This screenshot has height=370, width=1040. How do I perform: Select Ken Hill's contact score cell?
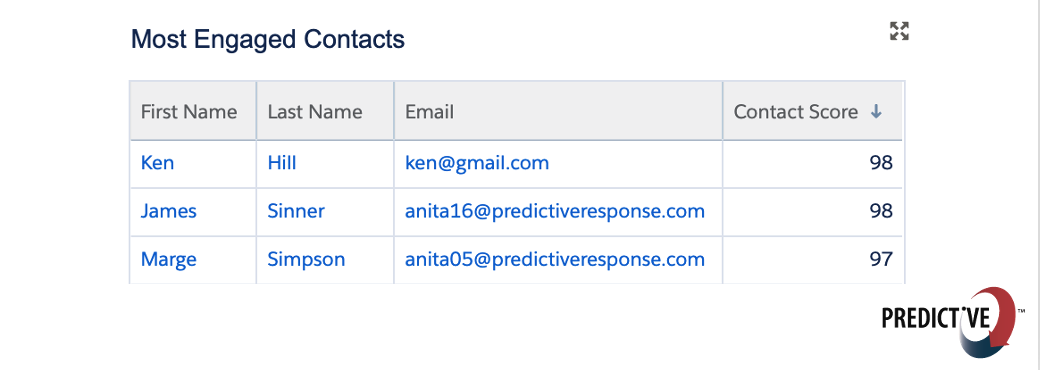coord(812,164)
